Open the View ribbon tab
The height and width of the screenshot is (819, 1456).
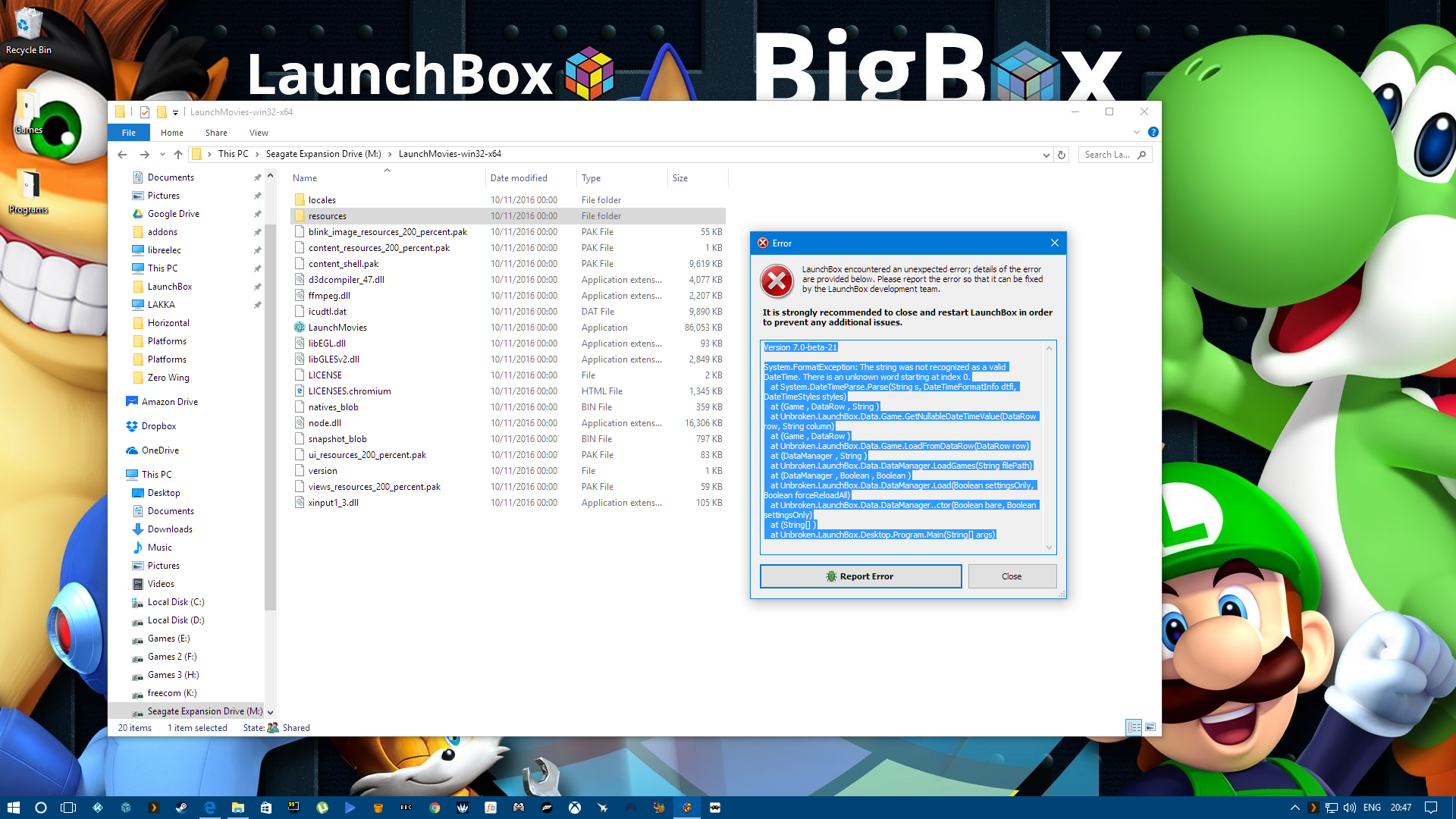(x=259, y=133)
